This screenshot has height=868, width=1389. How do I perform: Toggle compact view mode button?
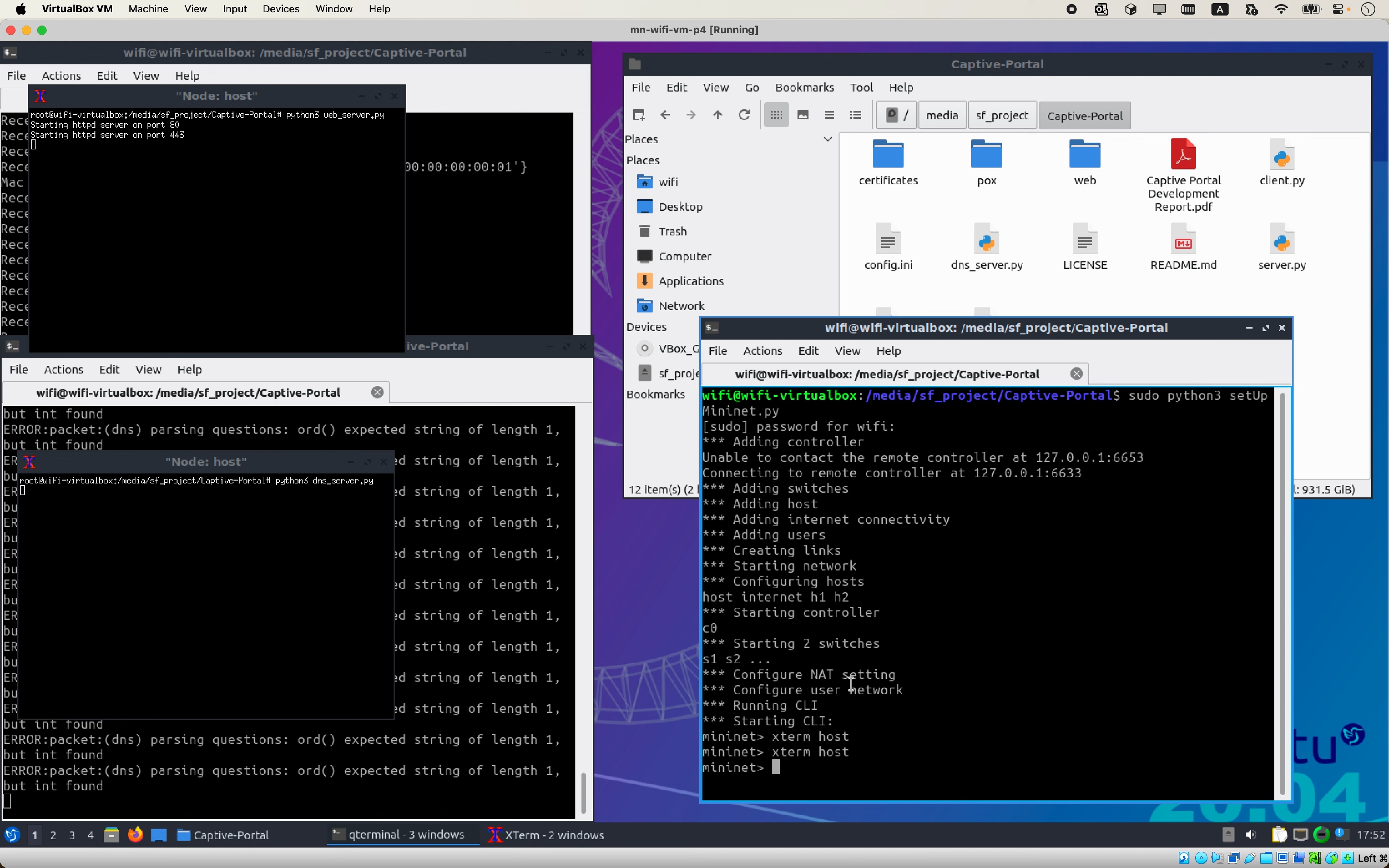click(x=829, y=115)
